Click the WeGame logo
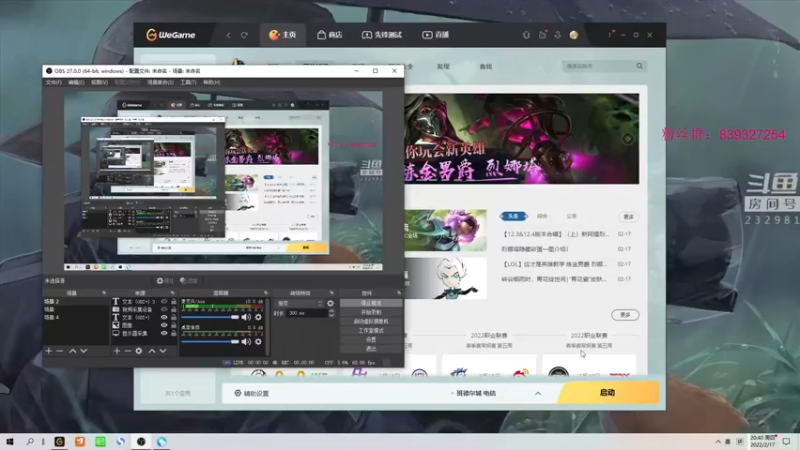This screenshot has width=800, height=450. pyautogui.click(x=171, y=35)
